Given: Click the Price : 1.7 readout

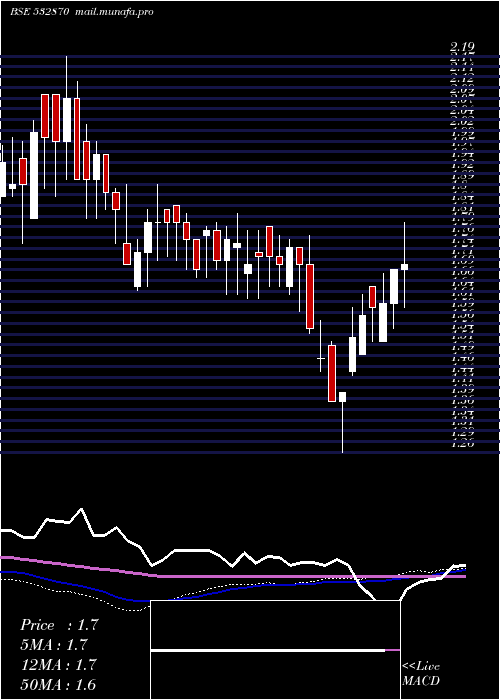Looking at the screenshot, I should [59, 625].
